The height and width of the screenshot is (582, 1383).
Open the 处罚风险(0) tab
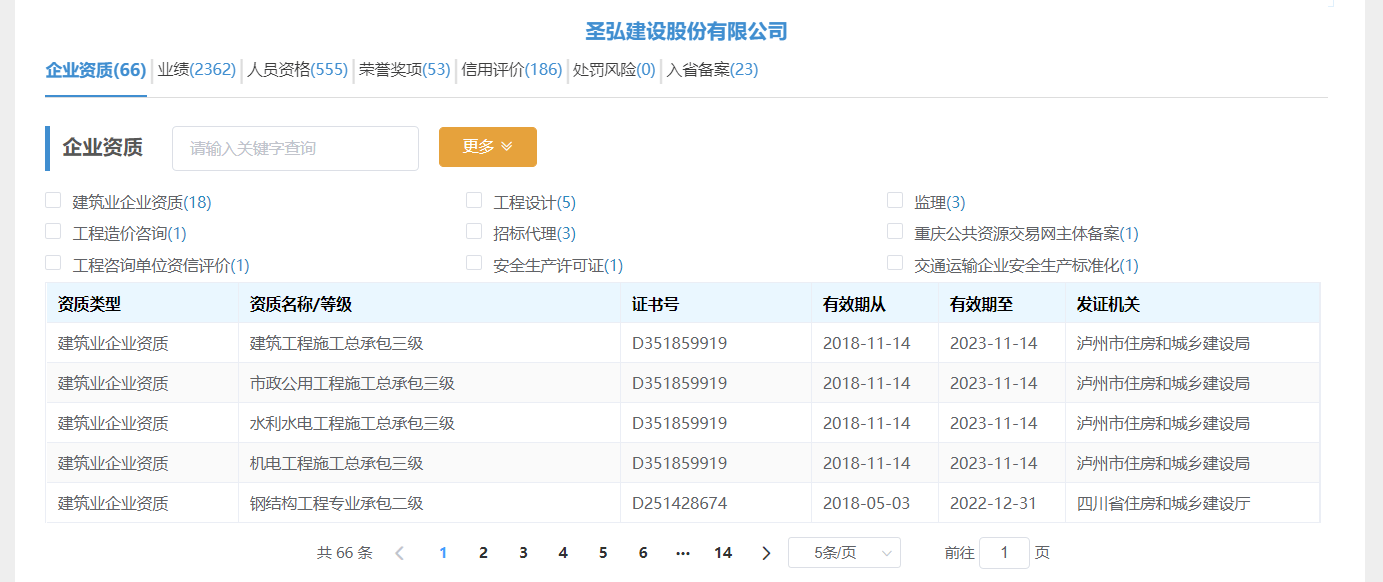614,70
